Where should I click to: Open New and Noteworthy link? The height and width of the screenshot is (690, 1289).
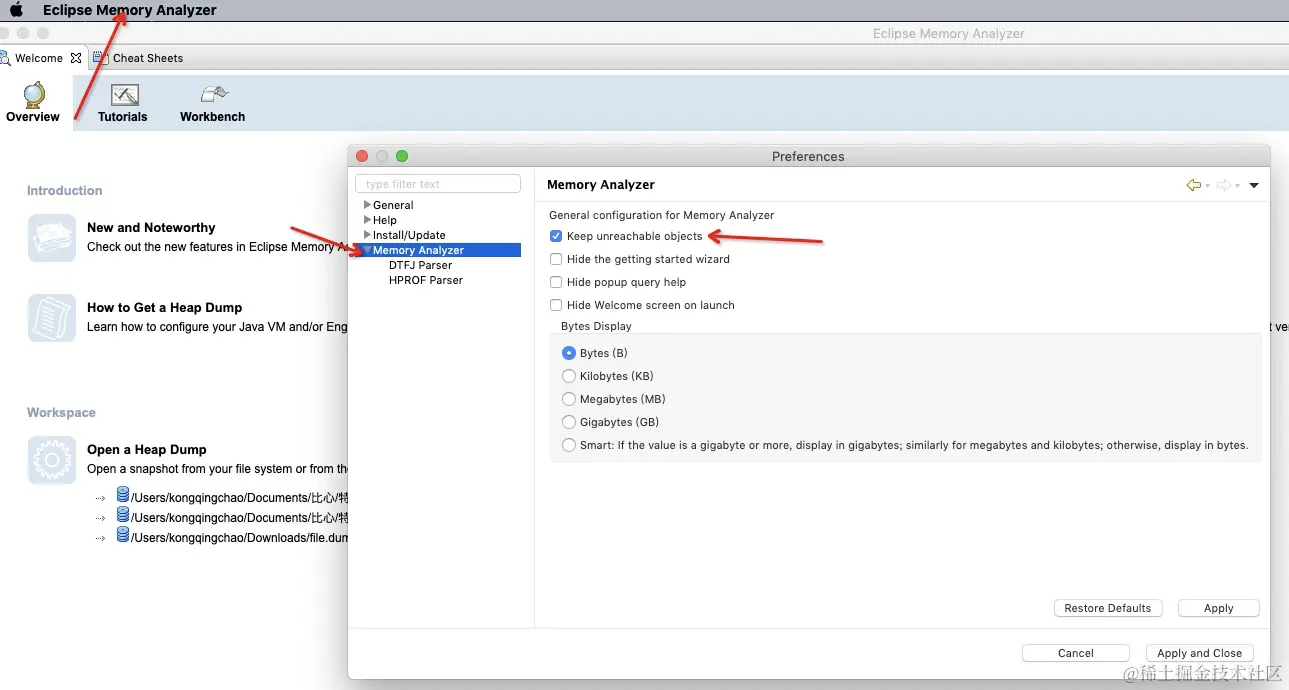151,228
